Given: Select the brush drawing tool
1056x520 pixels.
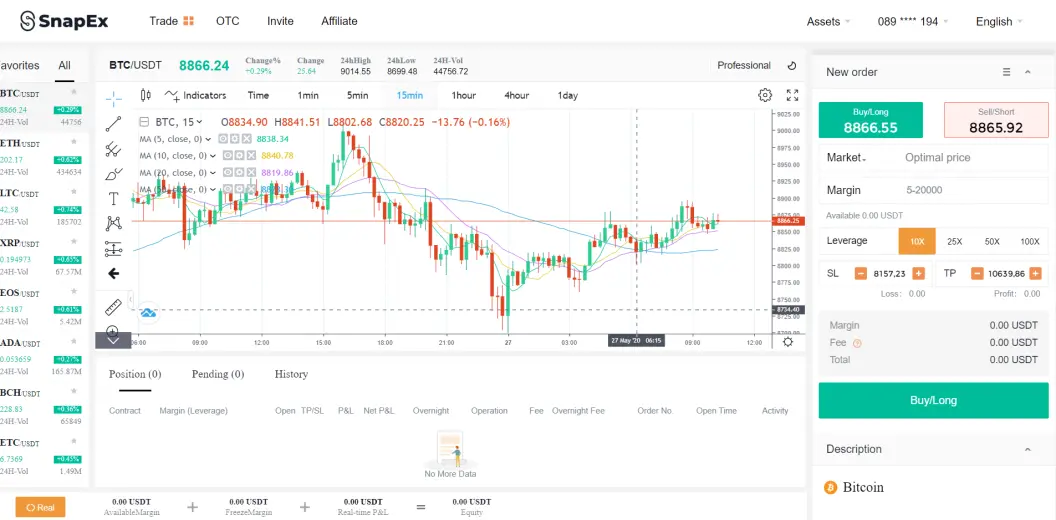Looking at the screenshot, I should click(113, 174).
